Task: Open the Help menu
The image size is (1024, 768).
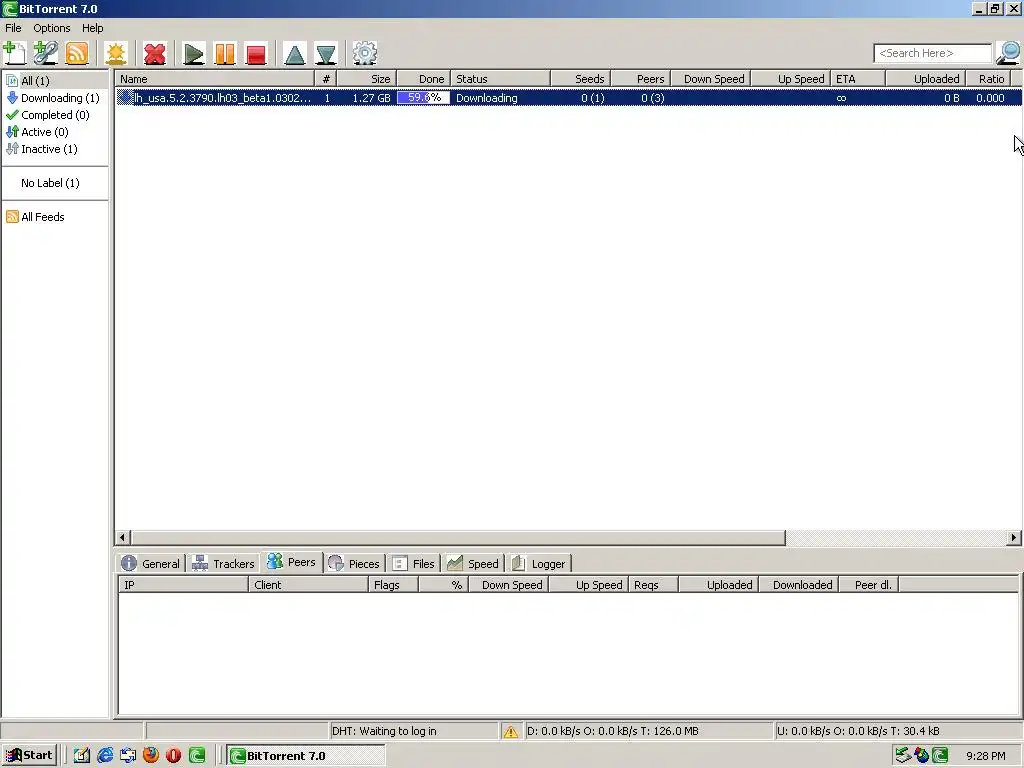Action: (93, 28)
